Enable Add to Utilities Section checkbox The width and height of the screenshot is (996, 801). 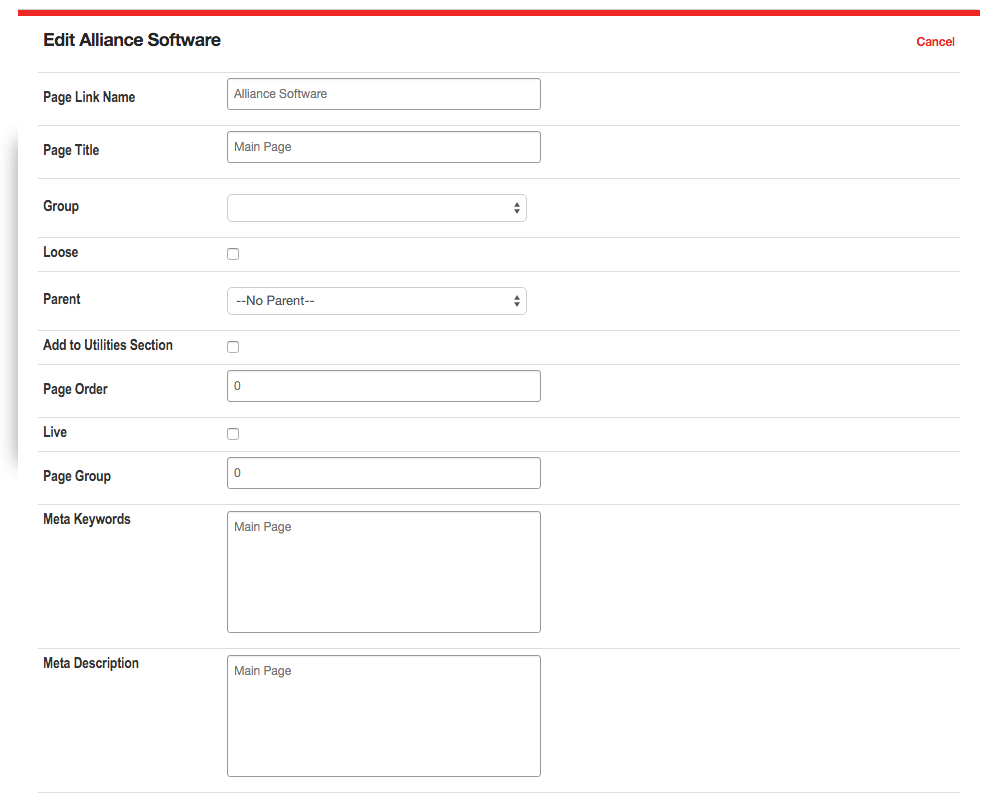pyautogui.click(x=233, y=347)
